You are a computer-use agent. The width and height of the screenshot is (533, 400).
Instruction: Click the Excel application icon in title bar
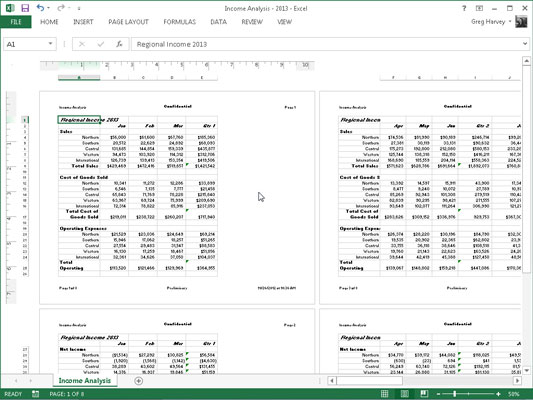coord(10,8)
